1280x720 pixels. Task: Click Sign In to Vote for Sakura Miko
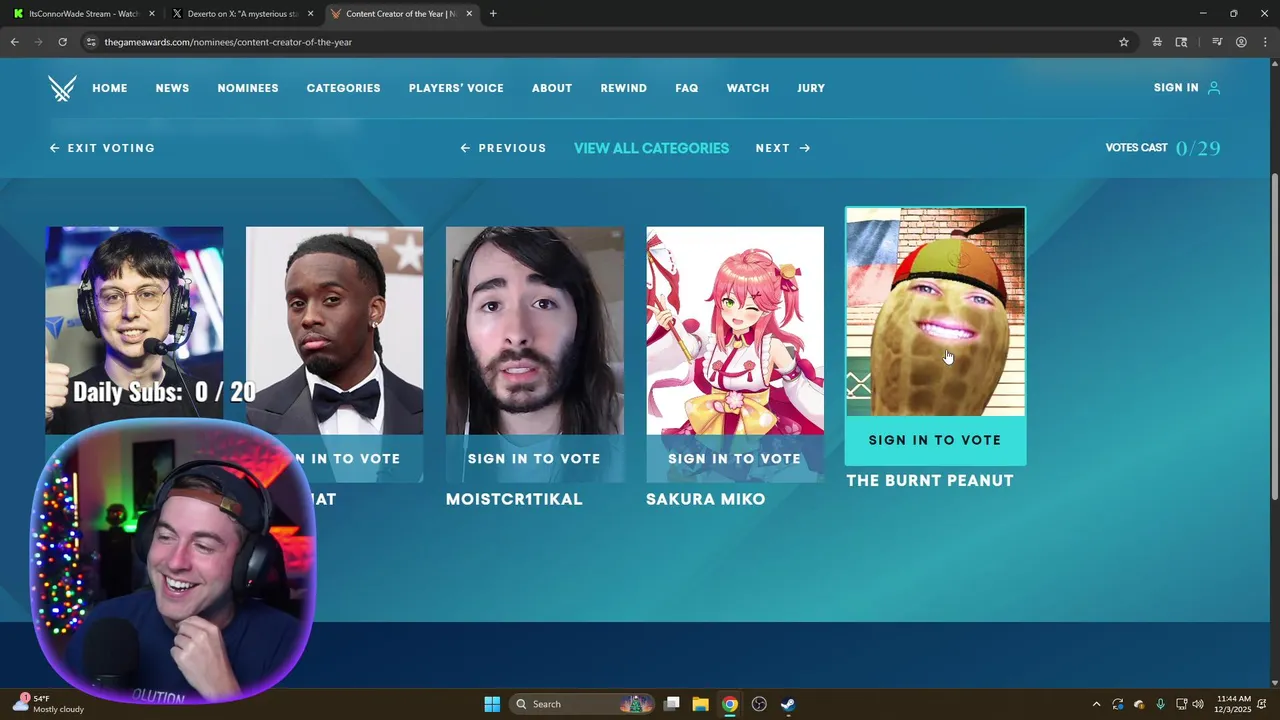(x=735, y=459)
